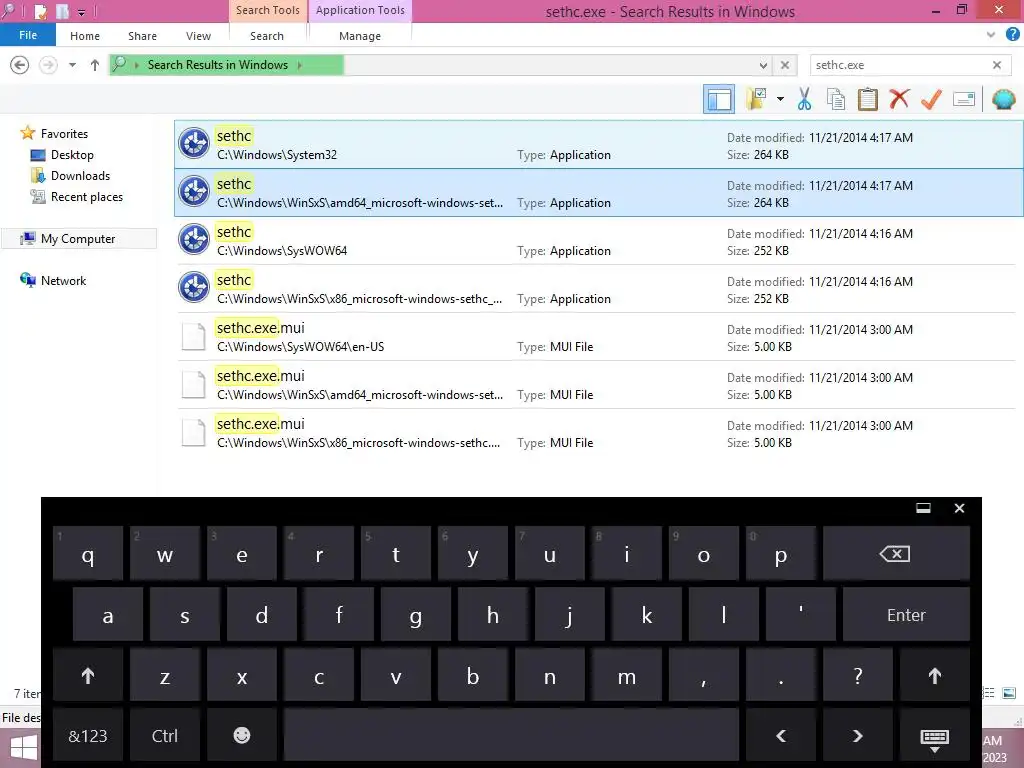Go back with the Back arrow button
1024x768 pixels.
[x=20, y=65]
